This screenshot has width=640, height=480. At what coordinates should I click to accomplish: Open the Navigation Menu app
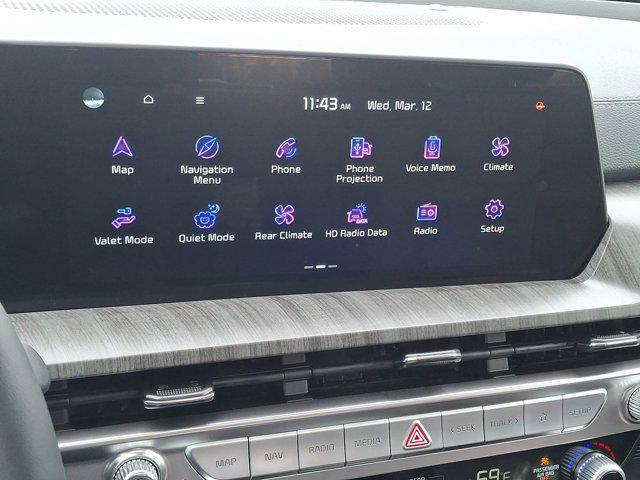tap(207, 160)
